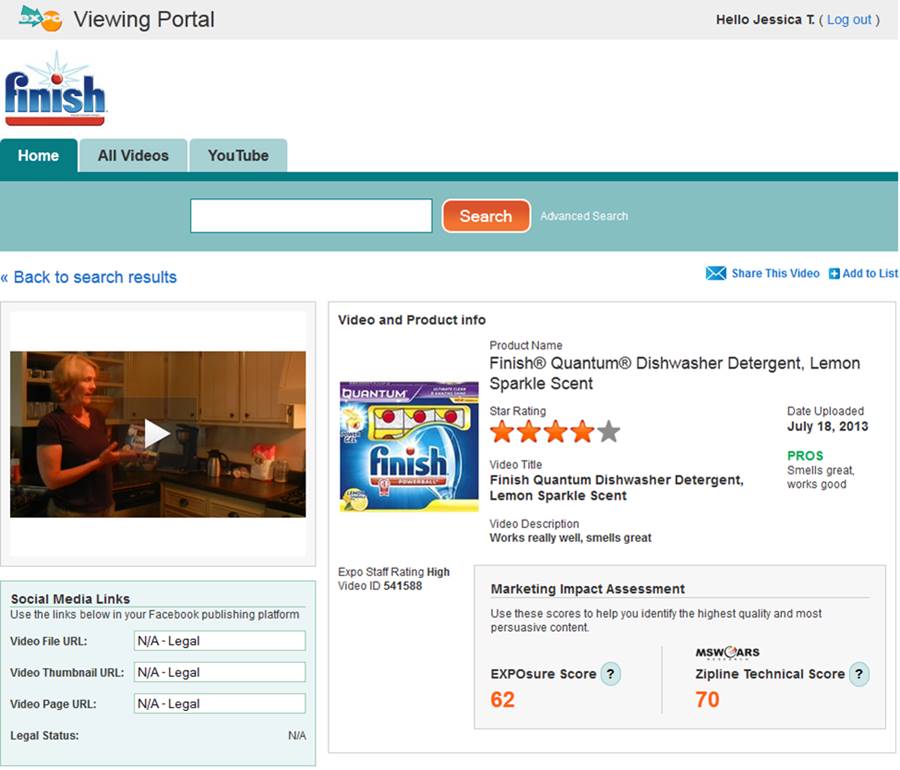Image resolution: width=900 pixels, height=770 pixels.
Task: Click the Expo logo icon in header
Action: [40, 18]
